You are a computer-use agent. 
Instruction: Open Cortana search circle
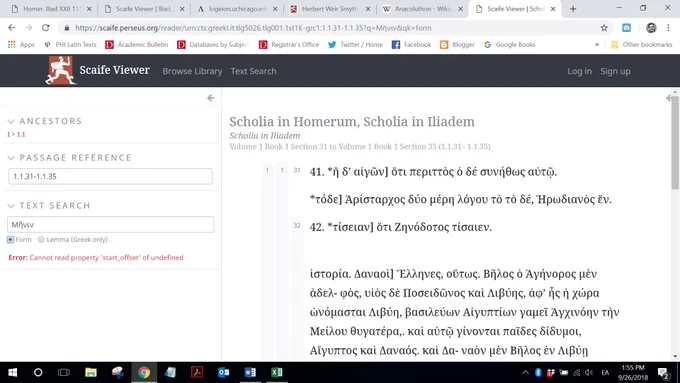point(38,372)
